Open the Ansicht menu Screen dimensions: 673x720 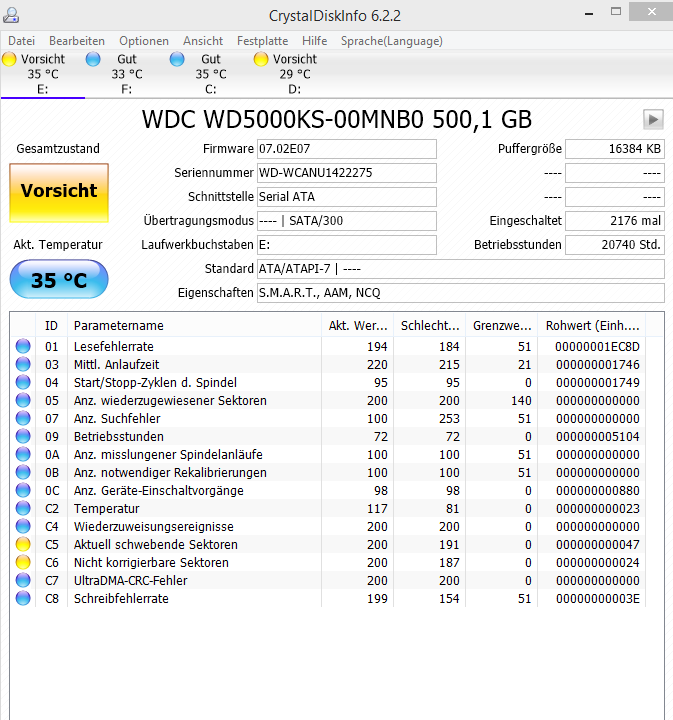point(203,41)
